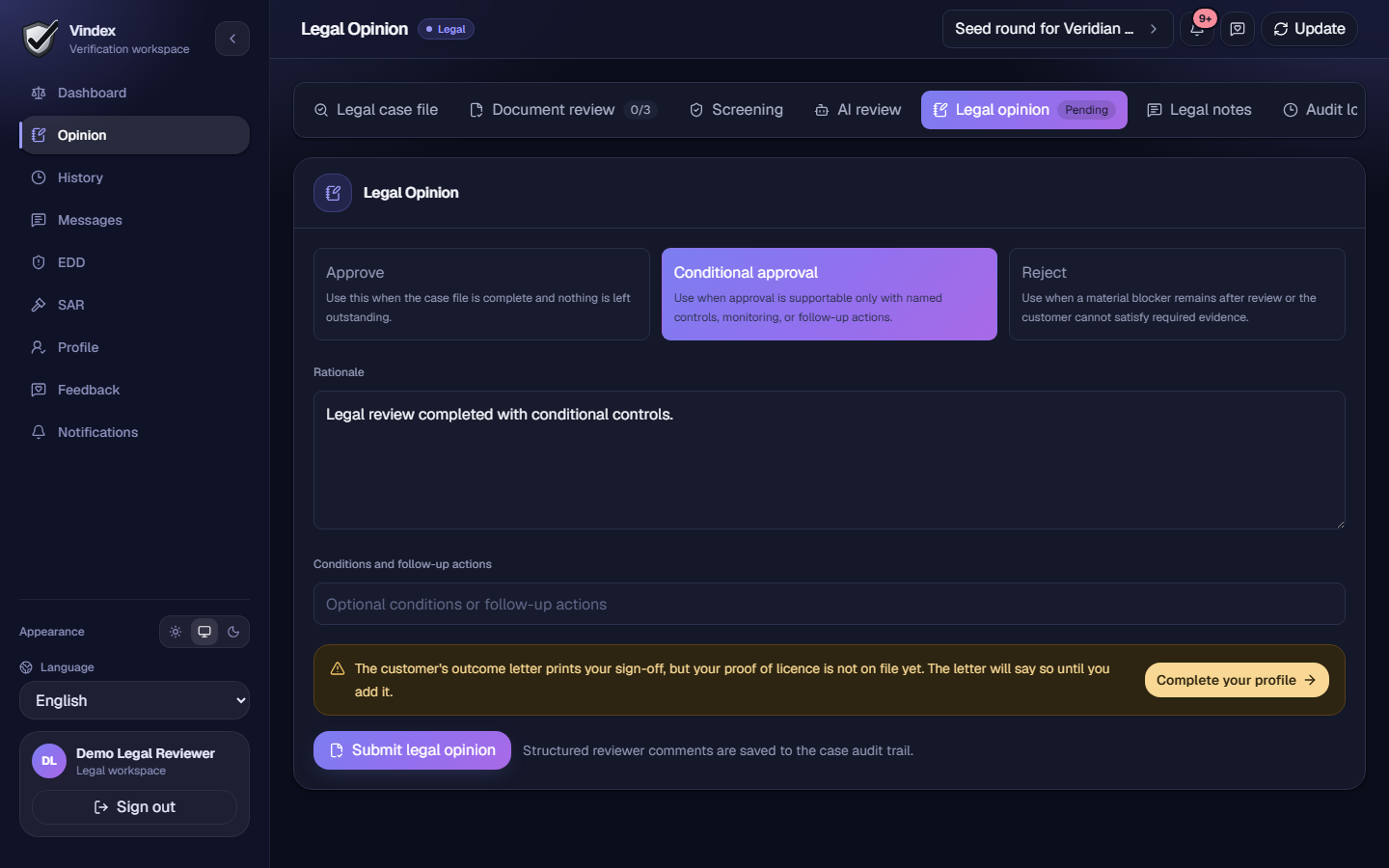The image size is (1389, 868).
Task: Click the Feedback icon in sidebar
Action: pyautogui.click(x=39, y=390)
